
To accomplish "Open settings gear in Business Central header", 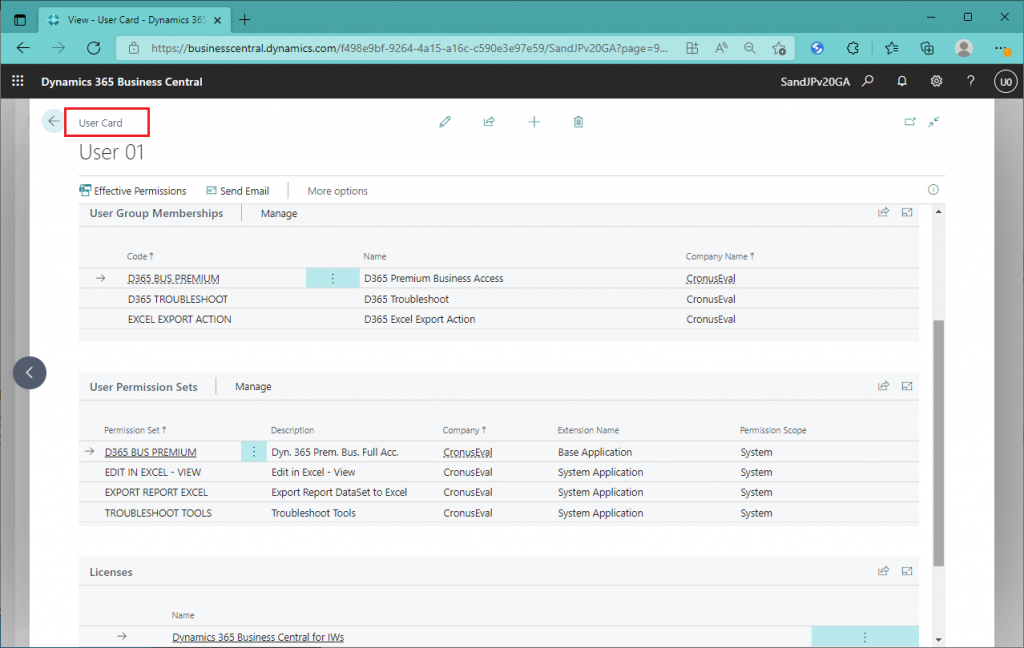I will click(936, 81).
